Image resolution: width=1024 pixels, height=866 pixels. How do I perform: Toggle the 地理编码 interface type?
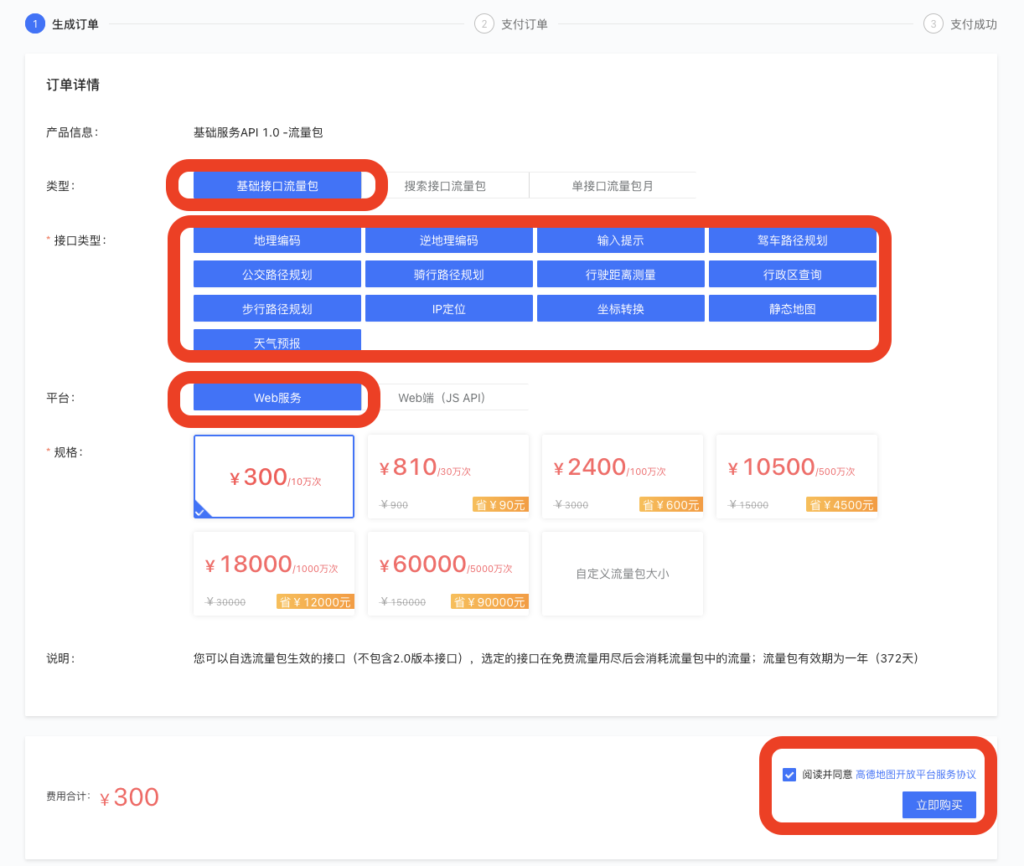[277, 241]
